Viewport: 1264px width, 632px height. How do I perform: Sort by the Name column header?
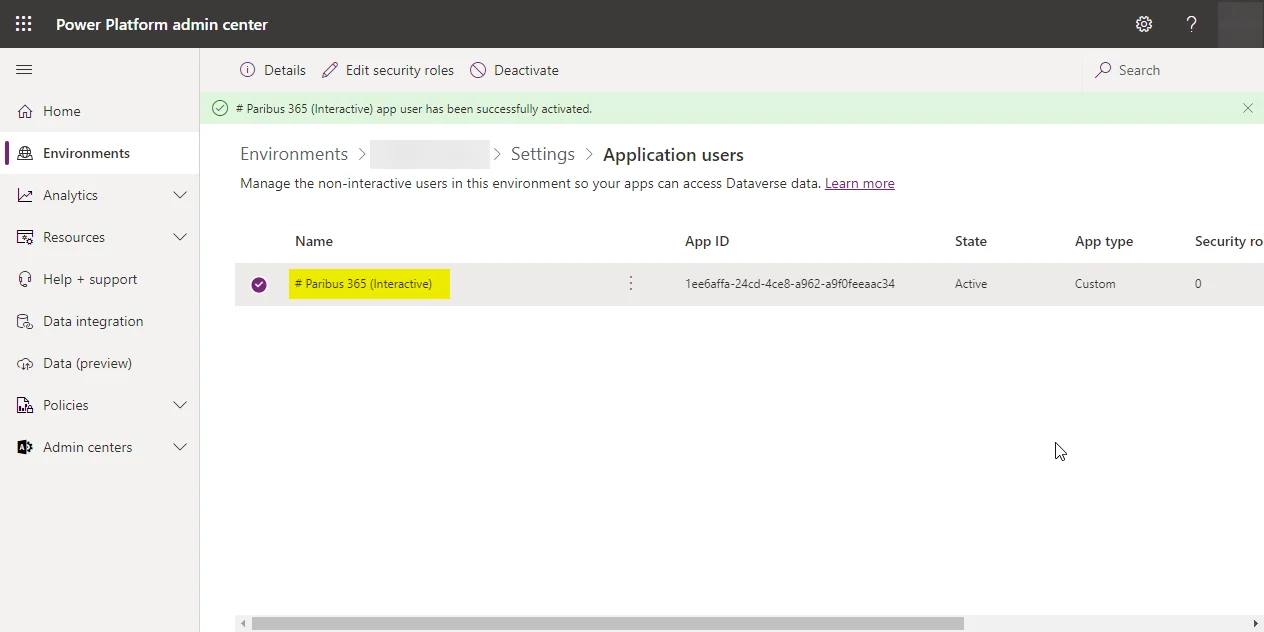[x=314, y=241]
